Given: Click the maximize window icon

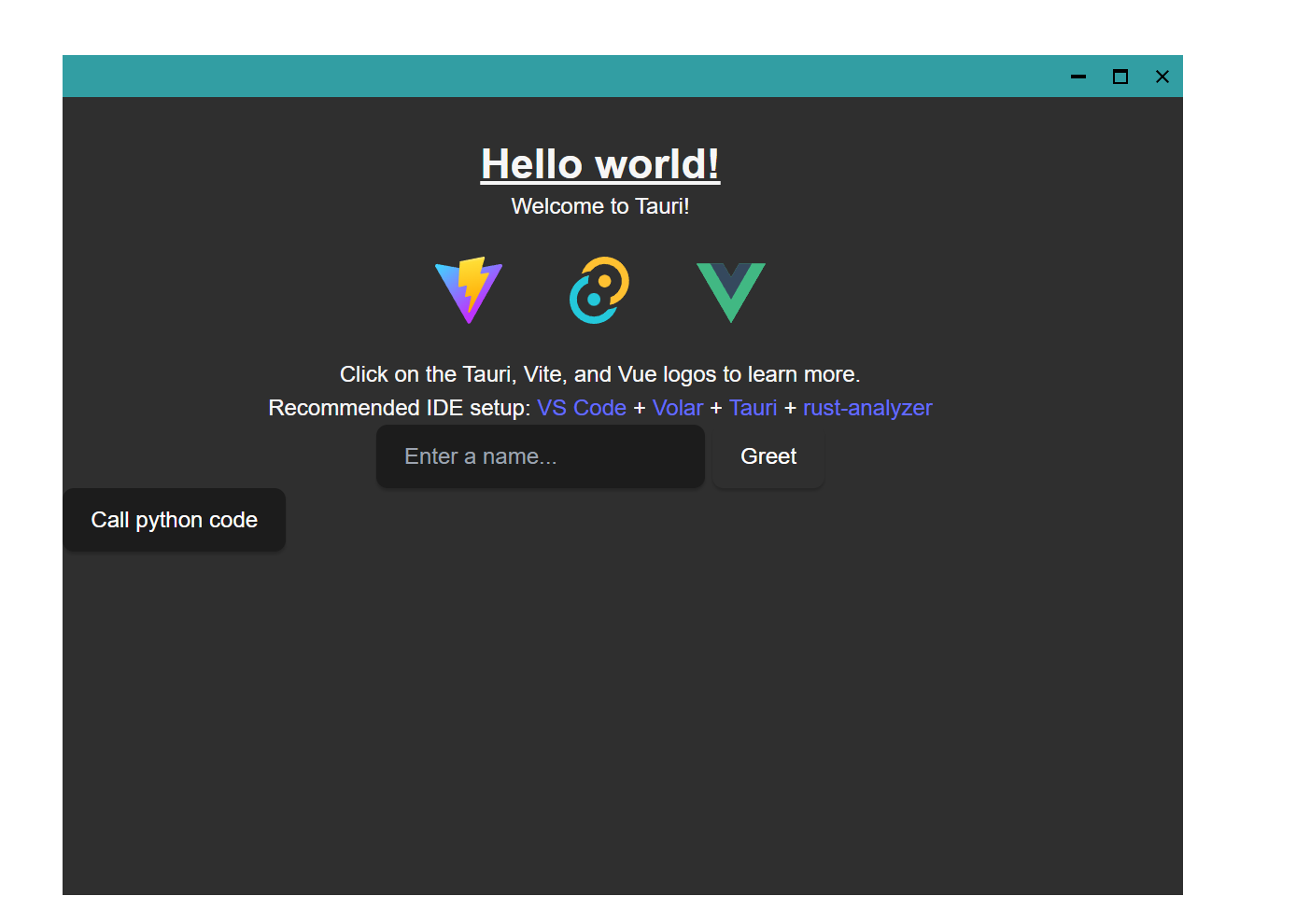Looking at the screenshot, I should pyautogui.click(x=1120, y=77).
